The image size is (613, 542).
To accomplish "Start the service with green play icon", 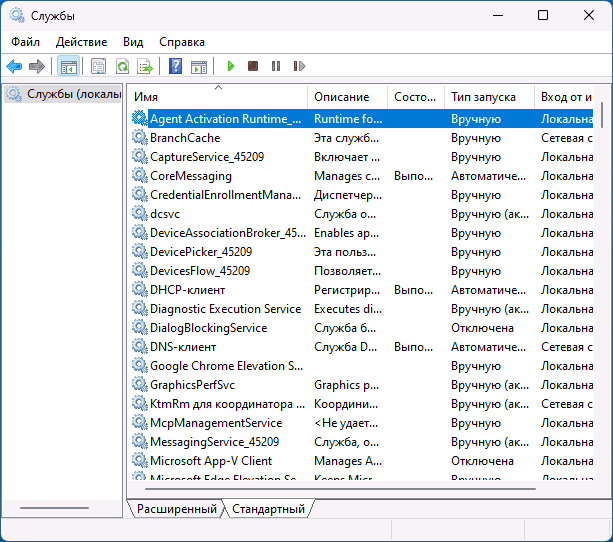I will [x=231, y=66].
